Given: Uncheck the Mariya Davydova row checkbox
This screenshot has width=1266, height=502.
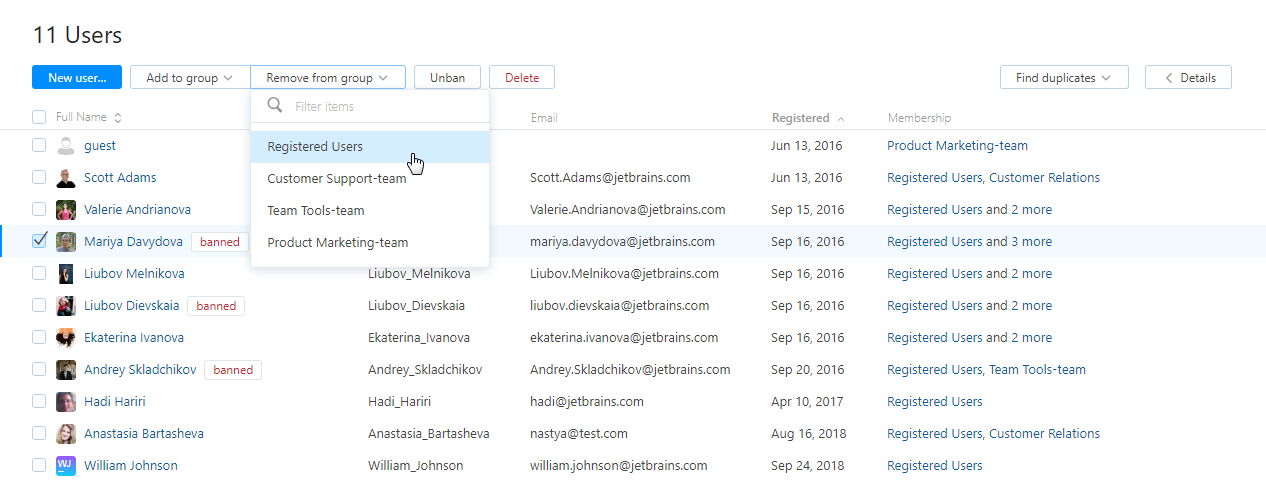Looking at the screenshot, I should 39,241.
